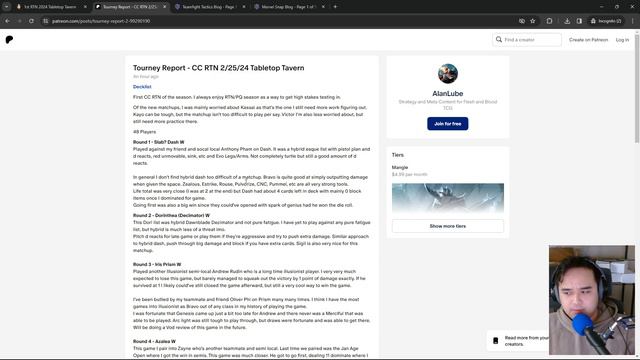Click the search magnifier icon
This screenshot has height=360, width=640.
coord(499,40)
